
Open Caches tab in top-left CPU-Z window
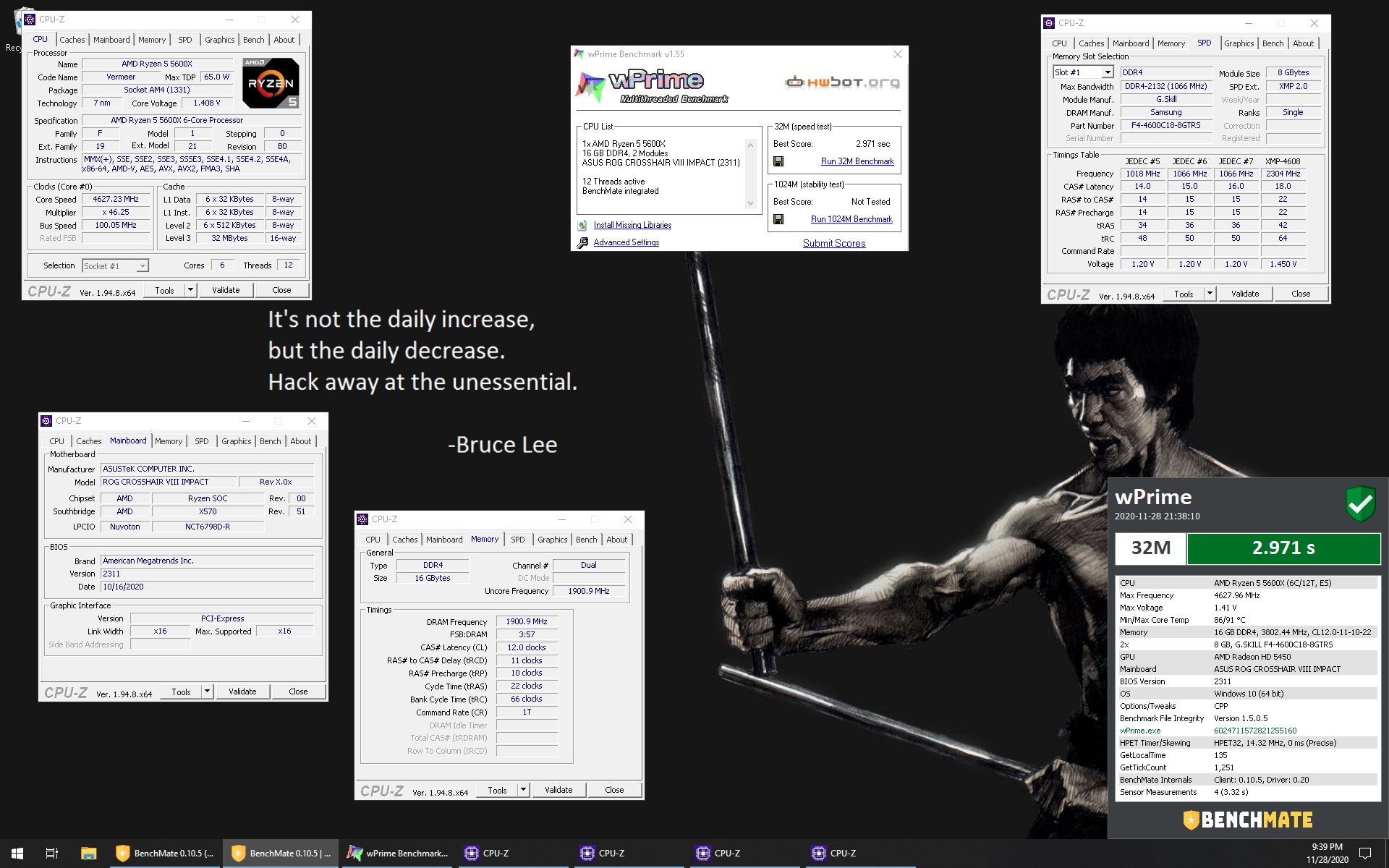coord(72,40)
